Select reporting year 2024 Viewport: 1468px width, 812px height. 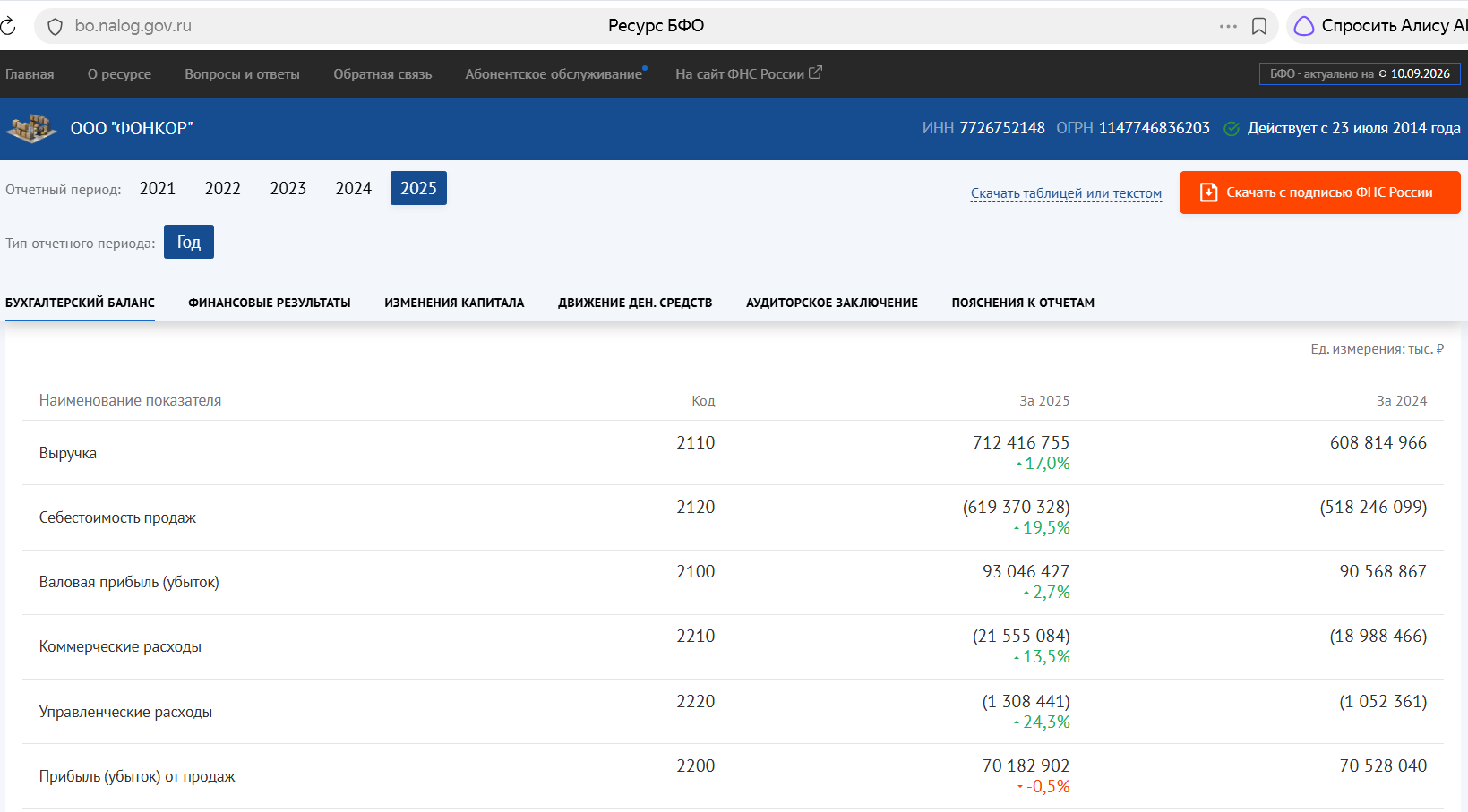(x=354, y=188)
